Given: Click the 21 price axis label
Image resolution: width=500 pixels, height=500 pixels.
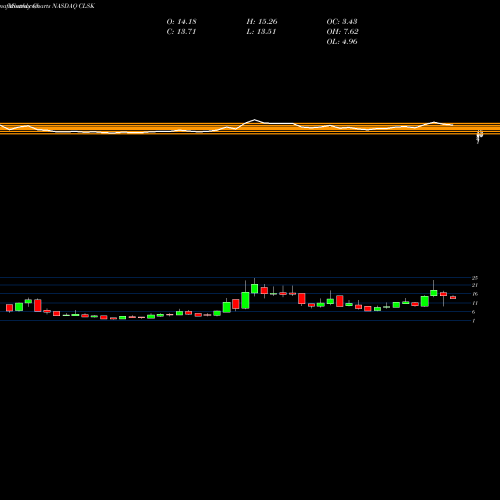Looking at the screenshot, I should click(475, 285).
